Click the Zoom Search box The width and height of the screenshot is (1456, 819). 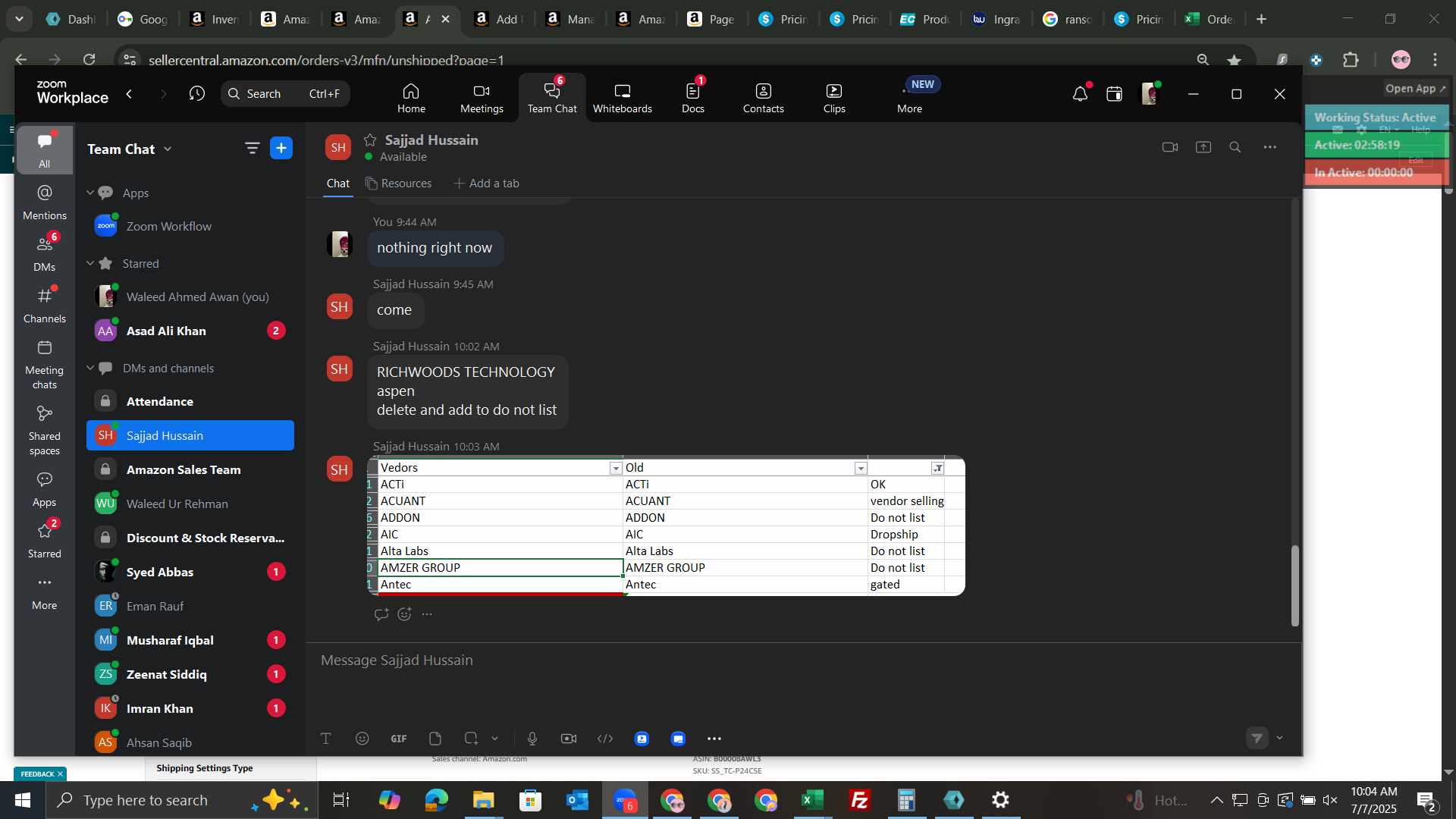[286, 93]
